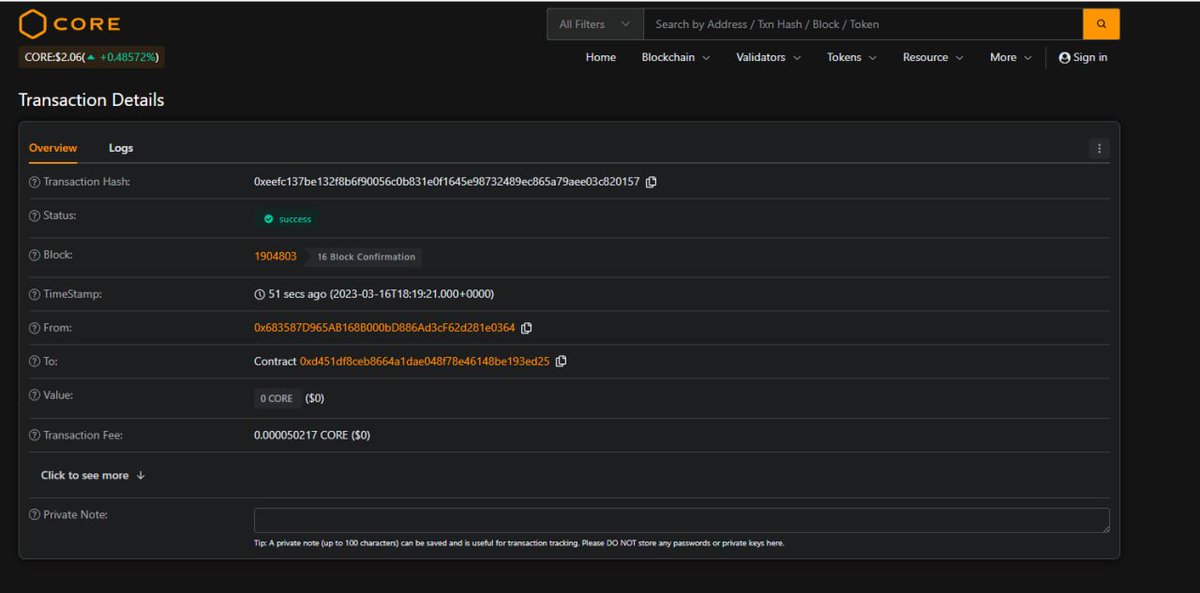
Task: Expand the Blockchain navigation dropdown
Action: pyautogui.click(x=676, y=58)
